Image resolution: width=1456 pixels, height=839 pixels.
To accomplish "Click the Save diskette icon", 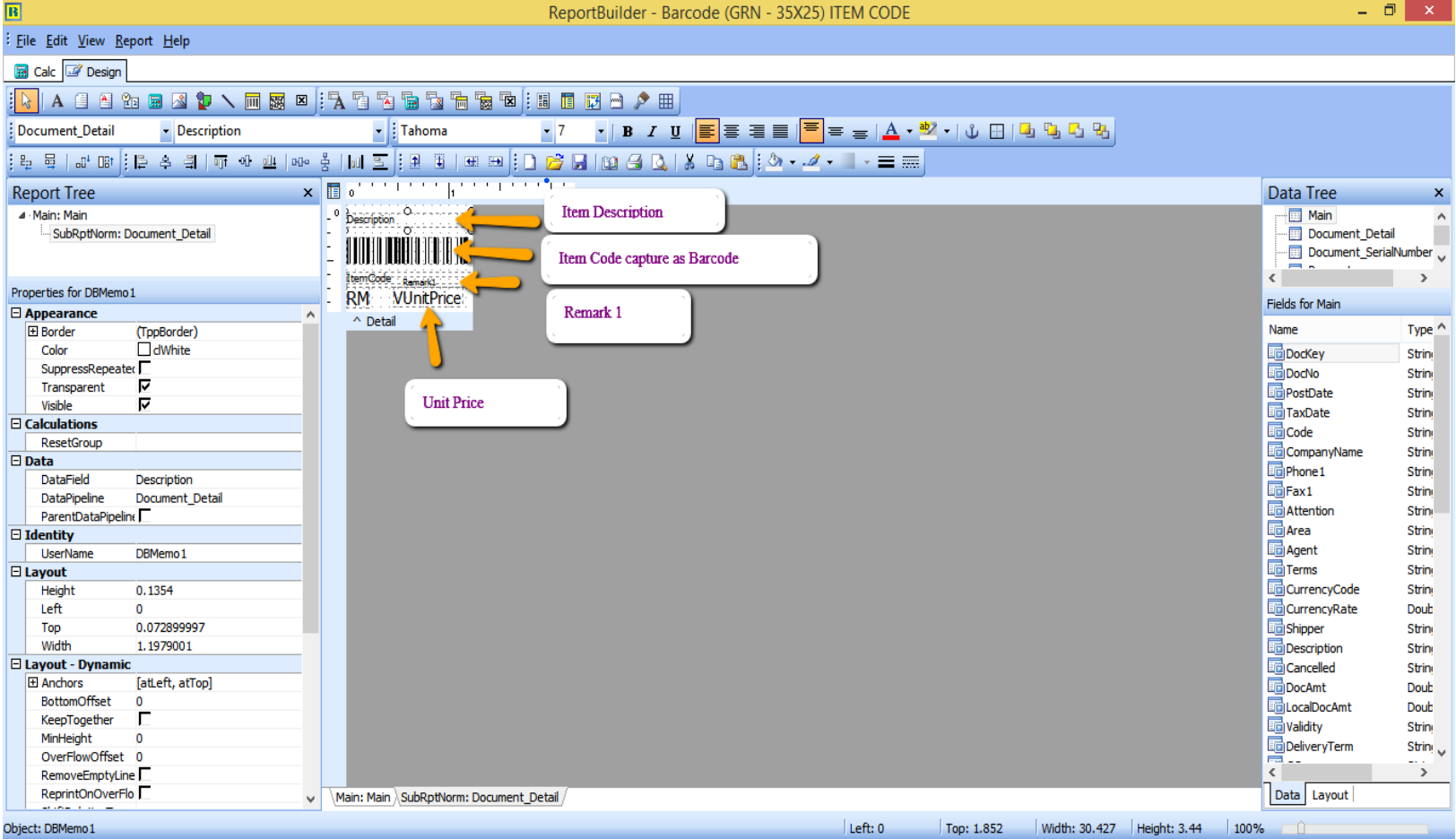I will [x=579, y=162].
